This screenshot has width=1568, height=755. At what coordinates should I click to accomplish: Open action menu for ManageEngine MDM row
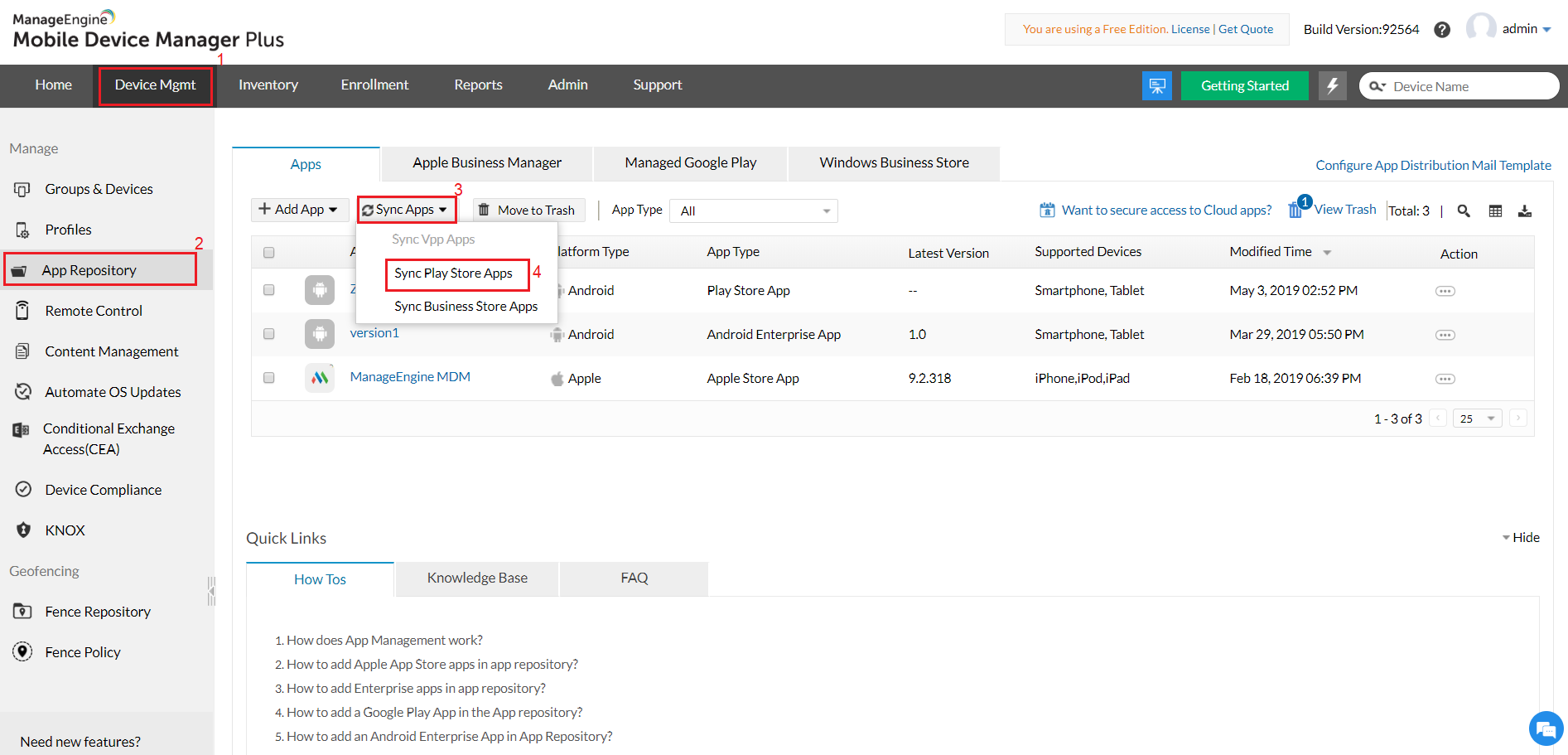[1445, 379]
